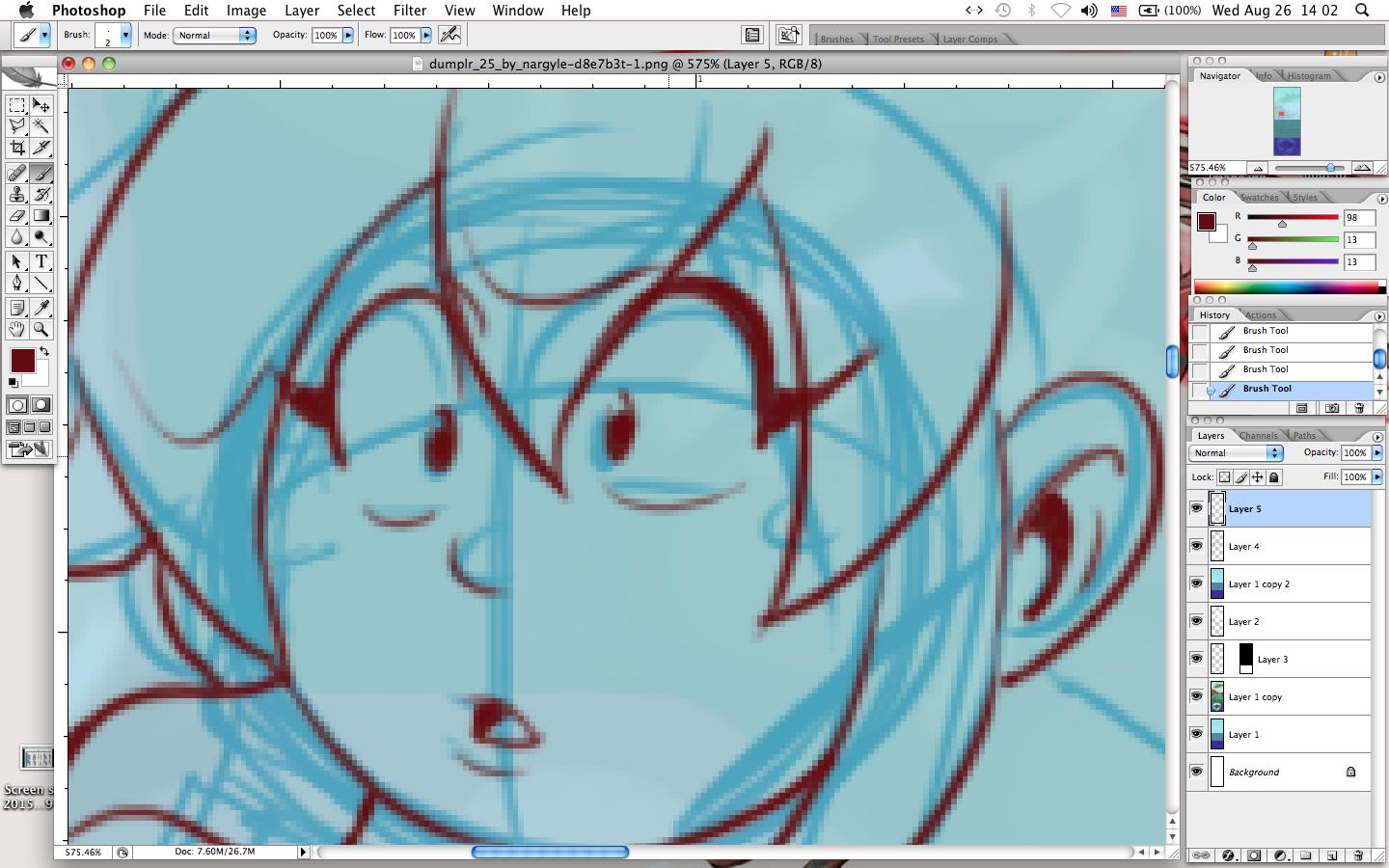This screenshot has height=868, width=1389.
Task: Open Brush preset picker dropdown
Action: click(125, 35)
